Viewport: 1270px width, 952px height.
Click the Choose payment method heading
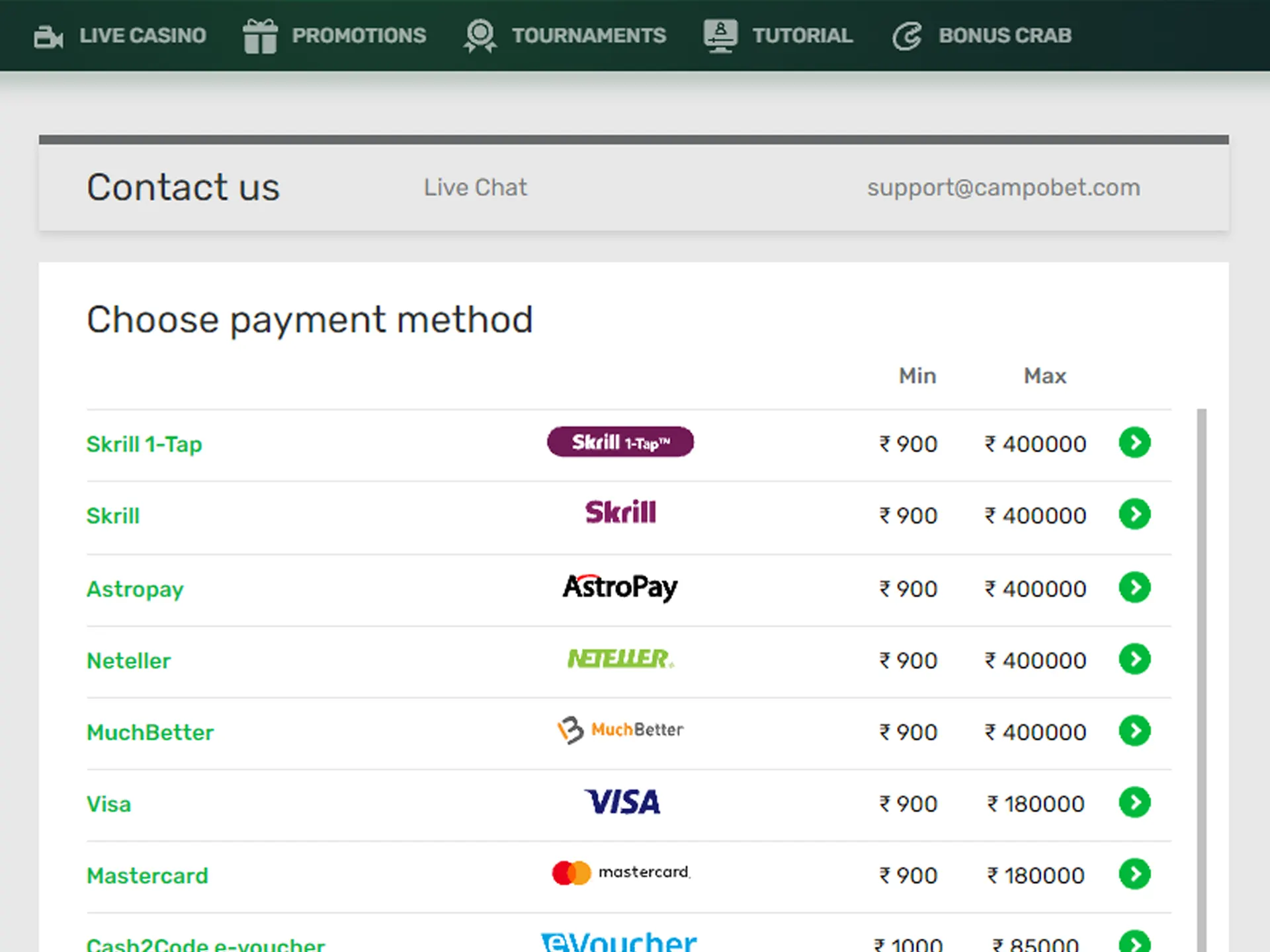point(310,320)
